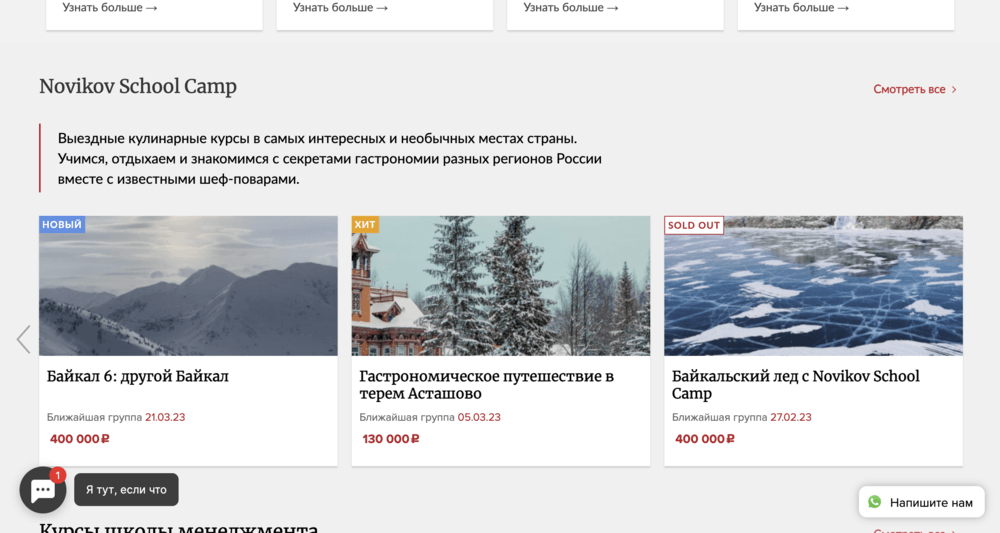The height and width of the screenshot is (533, 1000).
Task: Click Ближайшая группа label on Асташово card
Action: coord(407,417)
